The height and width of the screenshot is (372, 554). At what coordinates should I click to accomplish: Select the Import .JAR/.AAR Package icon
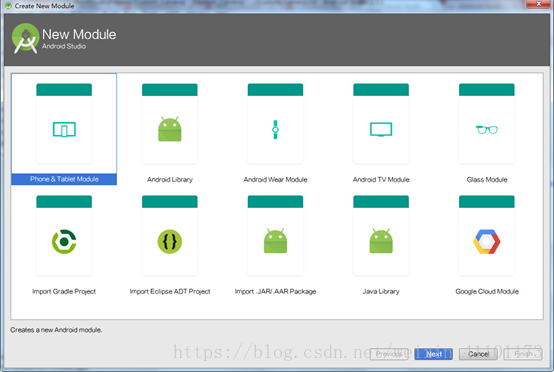pyautogui.click(x=275, y=241)
